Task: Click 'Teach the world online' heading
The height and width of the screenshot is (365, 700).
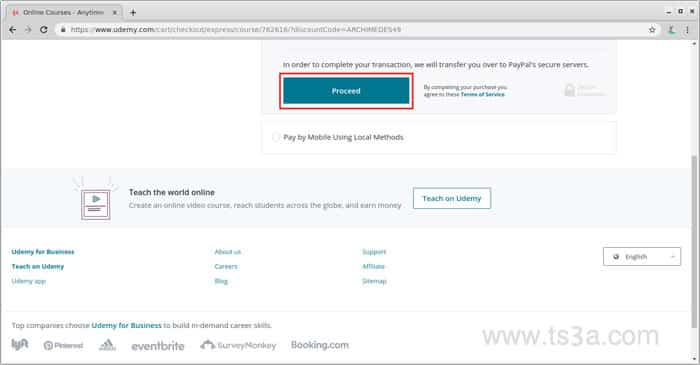Action: (x=172, y=192)
